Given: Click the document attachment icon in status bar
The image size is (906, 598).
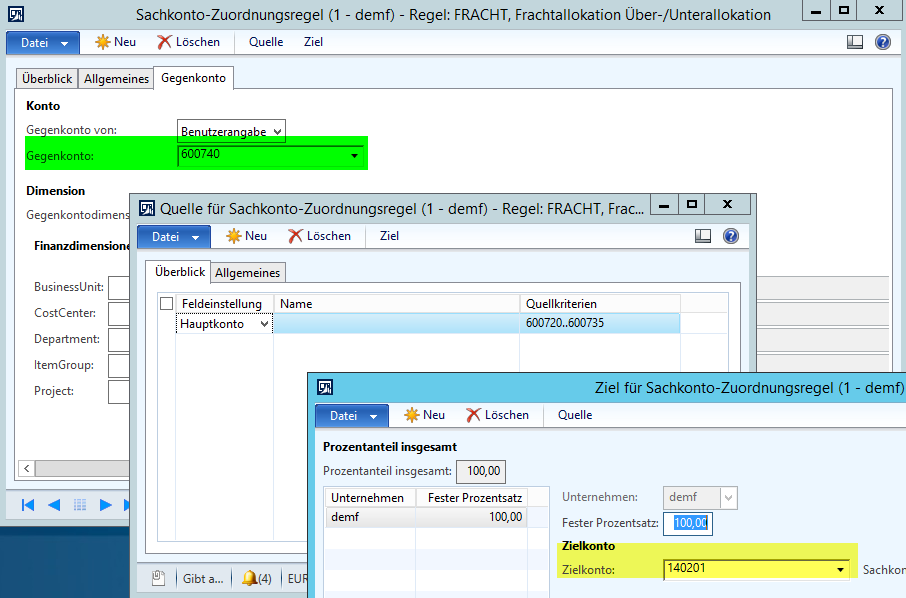Looking at the screenshot, I should tap(158, 578).
